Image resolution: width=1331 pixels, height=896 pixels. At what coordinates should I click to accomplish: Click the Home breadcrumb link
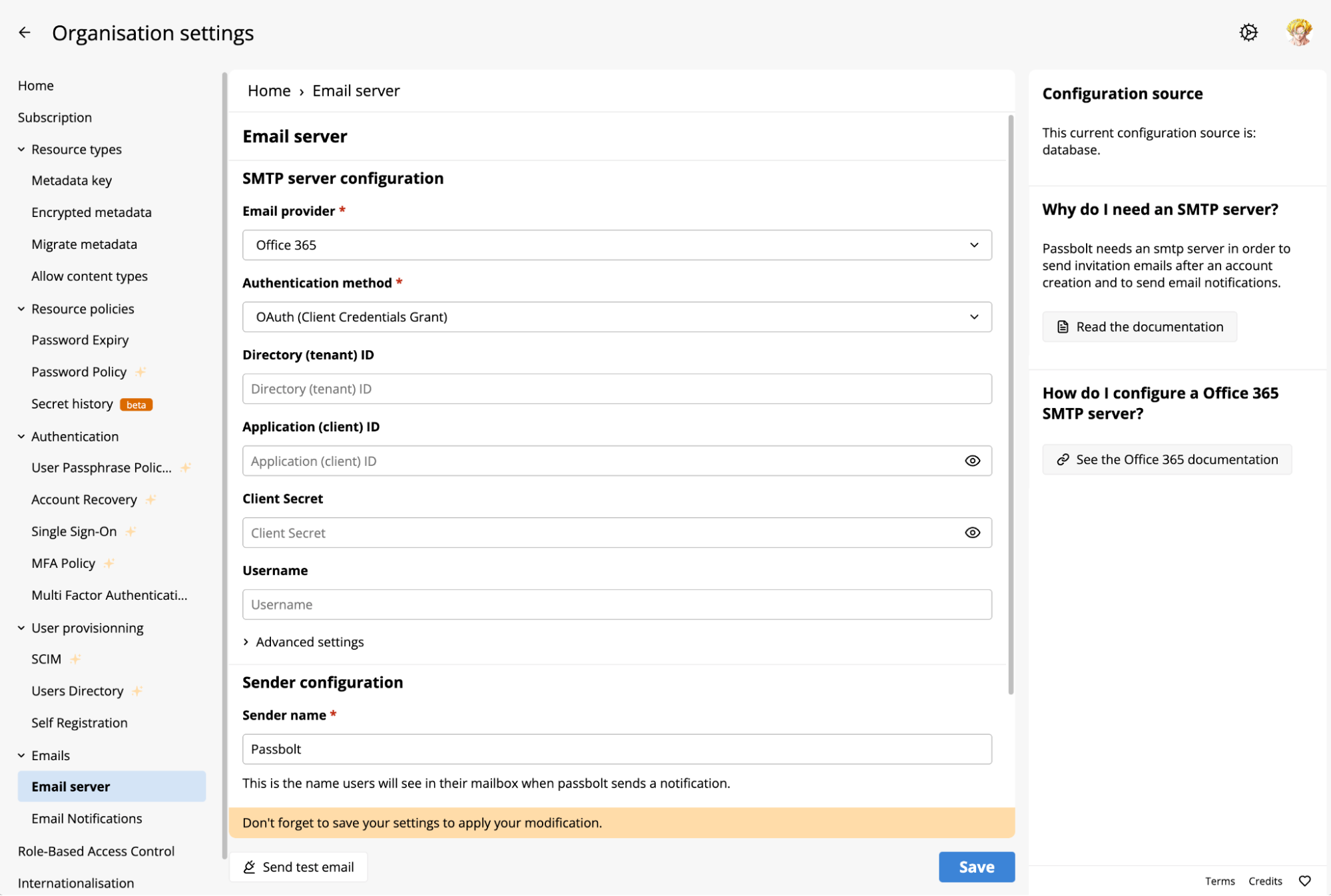tap(269, 91)
